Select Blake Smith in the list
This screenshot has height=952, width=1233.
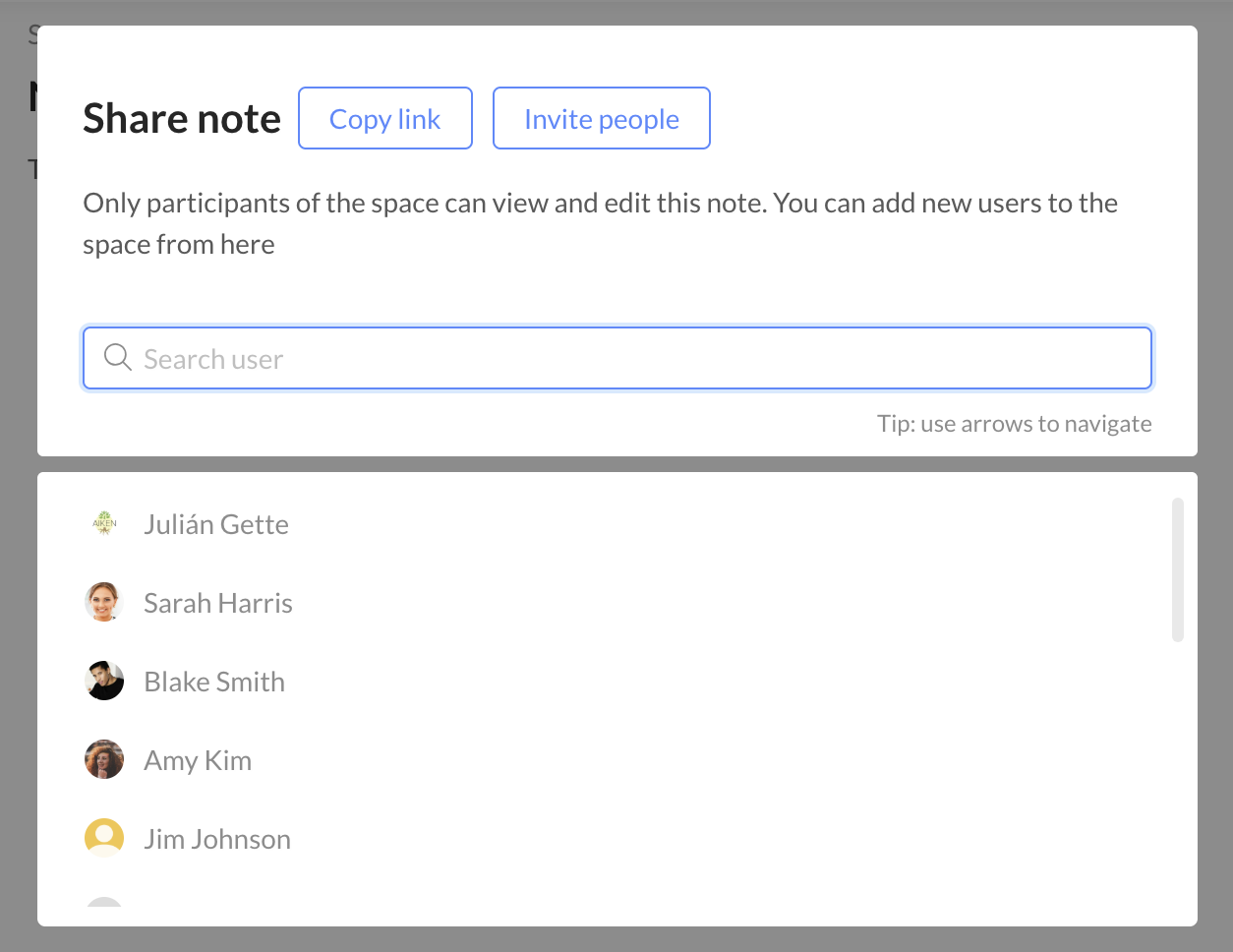pyautogui.click(x=214, y=681)
